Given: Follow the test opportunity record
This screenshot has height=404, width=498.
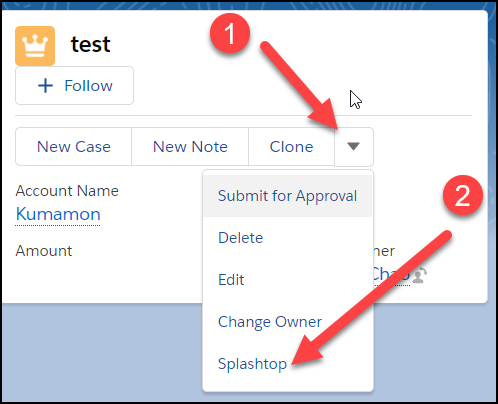Looking at the screenshot, I should tap(74, 86).
